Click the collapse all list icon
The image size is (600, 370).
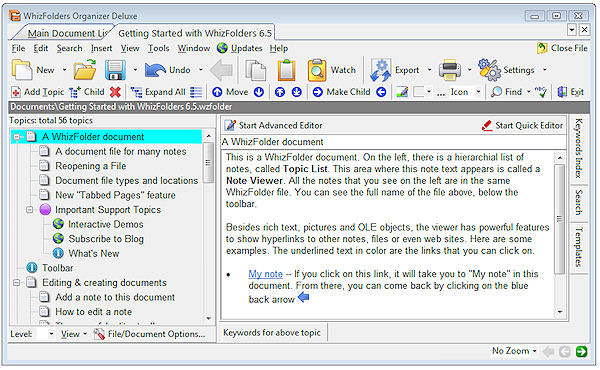click(x=196, y=92)
